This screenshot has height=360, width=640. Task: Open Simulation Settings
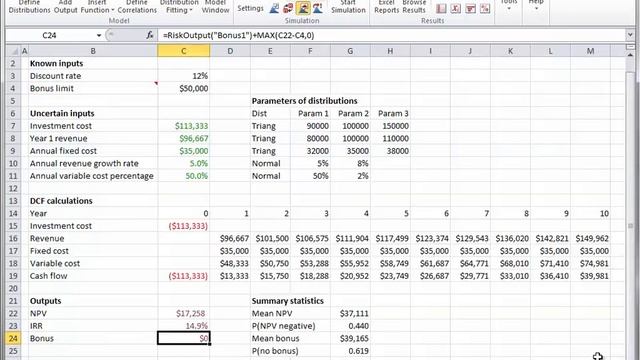250,8
